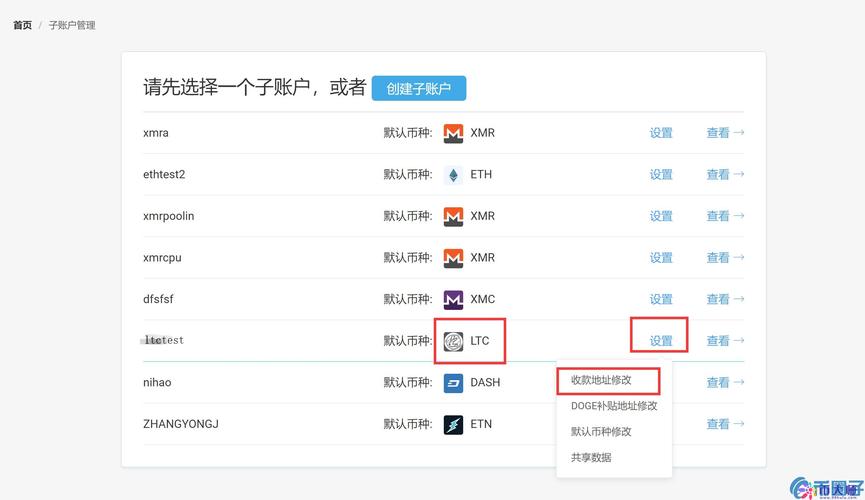The width and height of the screenshot is (865, 500).
Task: Open 设置 for the xmrpoolin sub-account
Action: [661, 216]
